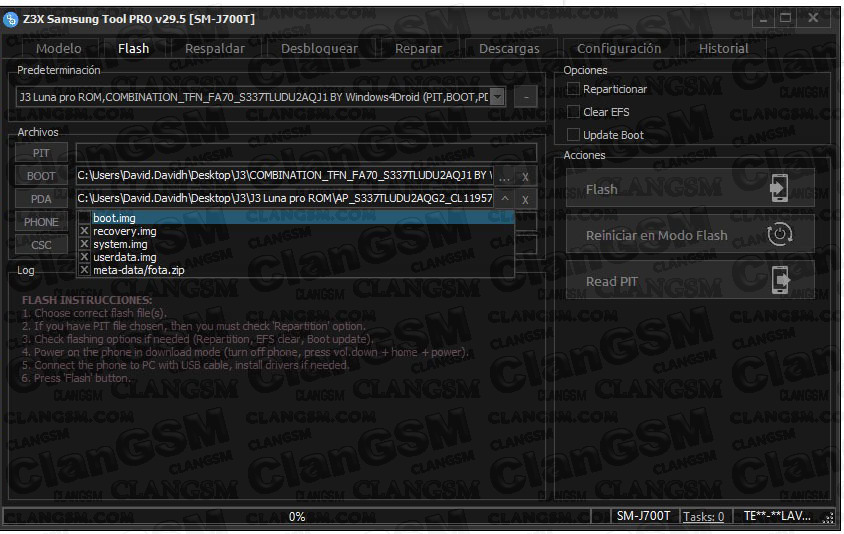Collapse the PDA file list arrow
The width and height of the screenshot is (844, 534).
504,199
